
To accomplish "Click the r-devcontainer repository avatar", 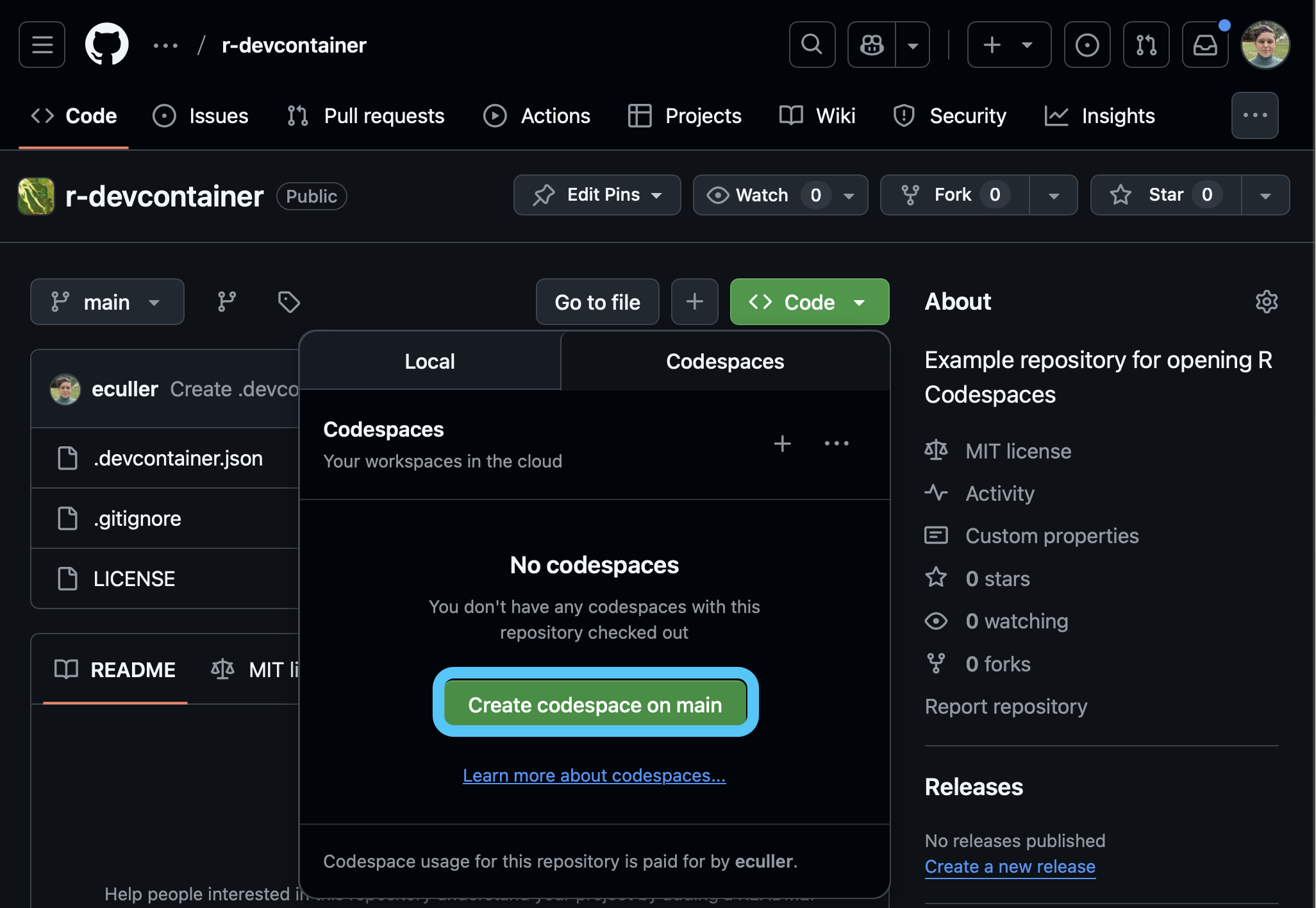I will pos(36,196).
